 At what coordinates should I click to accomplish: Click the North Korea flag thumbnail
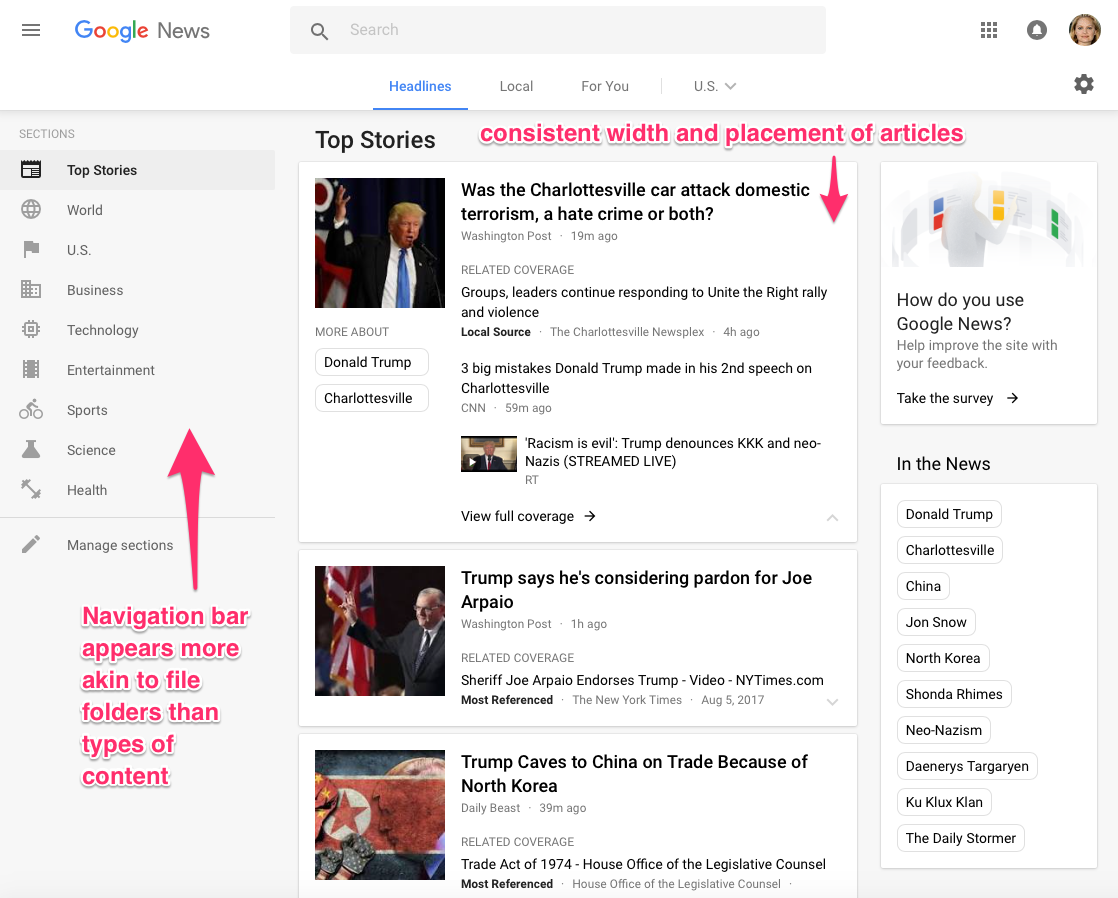pyautogui.click(x=380, y=815)
